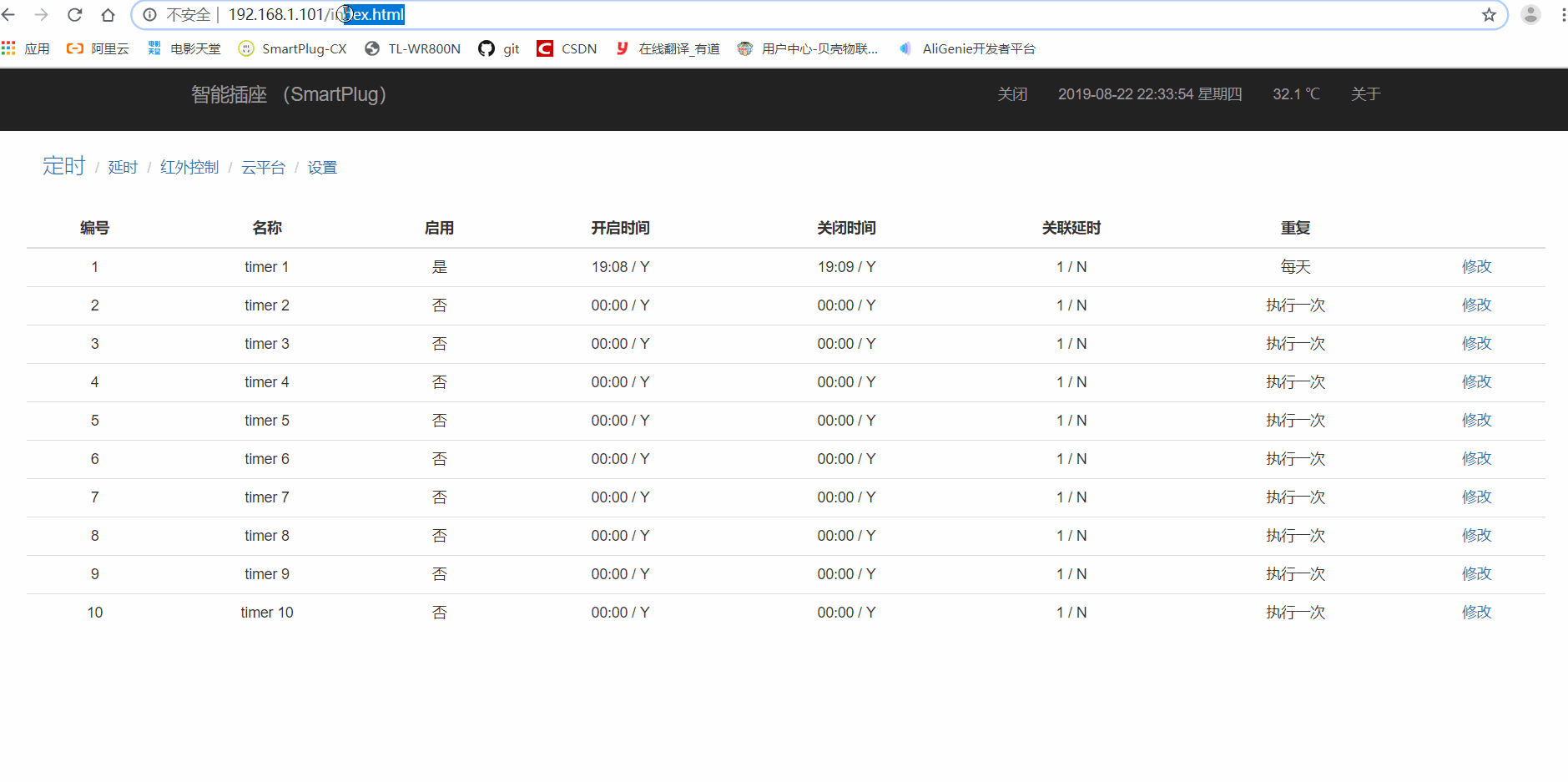Click the 关联延时 column header
Screen dimensions: 1568x782
tap(1071, 228)
